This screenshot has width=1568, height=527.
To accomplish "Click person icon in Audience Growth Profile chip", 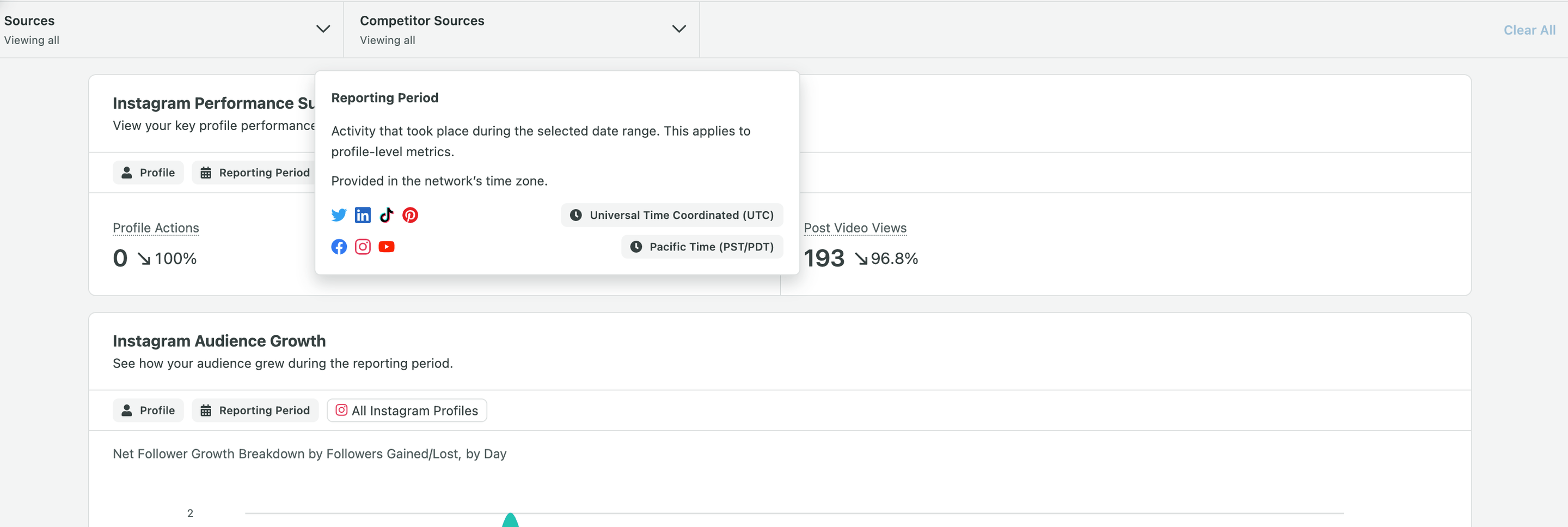I will [x=127, y=410].
